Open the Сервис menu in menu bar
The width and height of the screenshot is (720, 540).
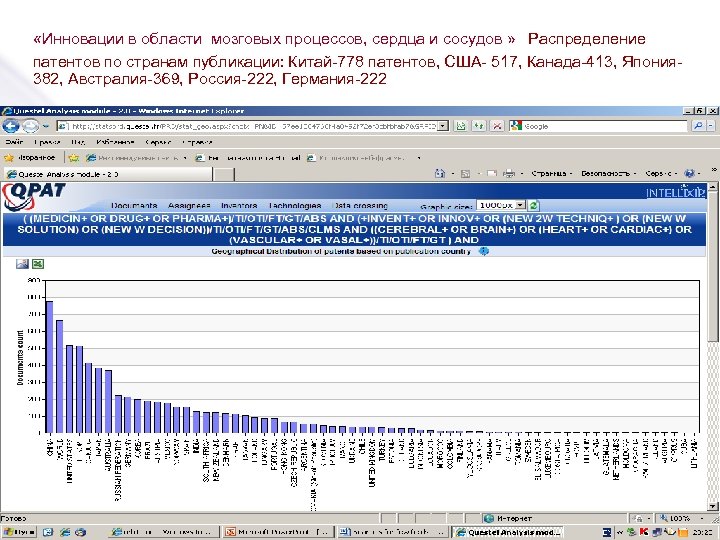click(158, 142)
